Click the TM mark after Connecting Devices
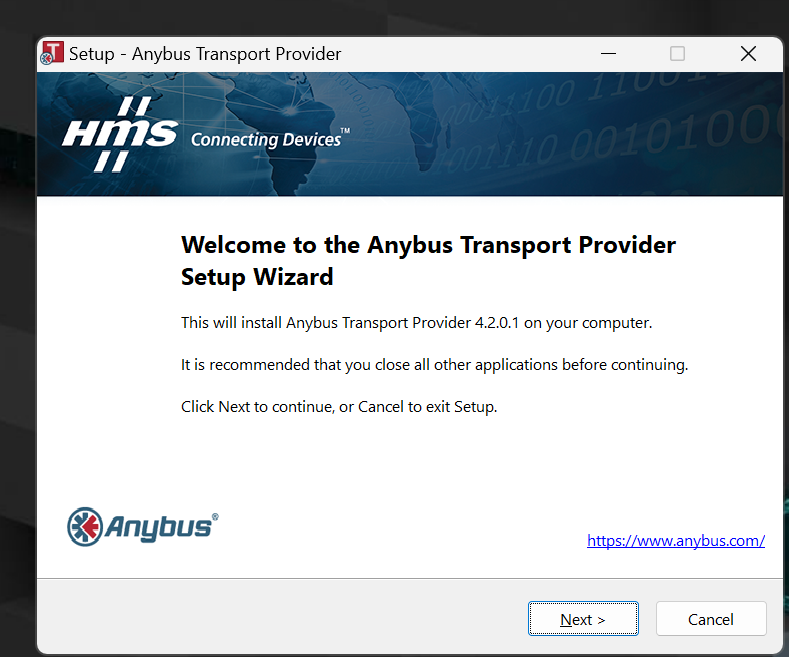789x657 pixels. pyautogui.click(x=345, y=131)
